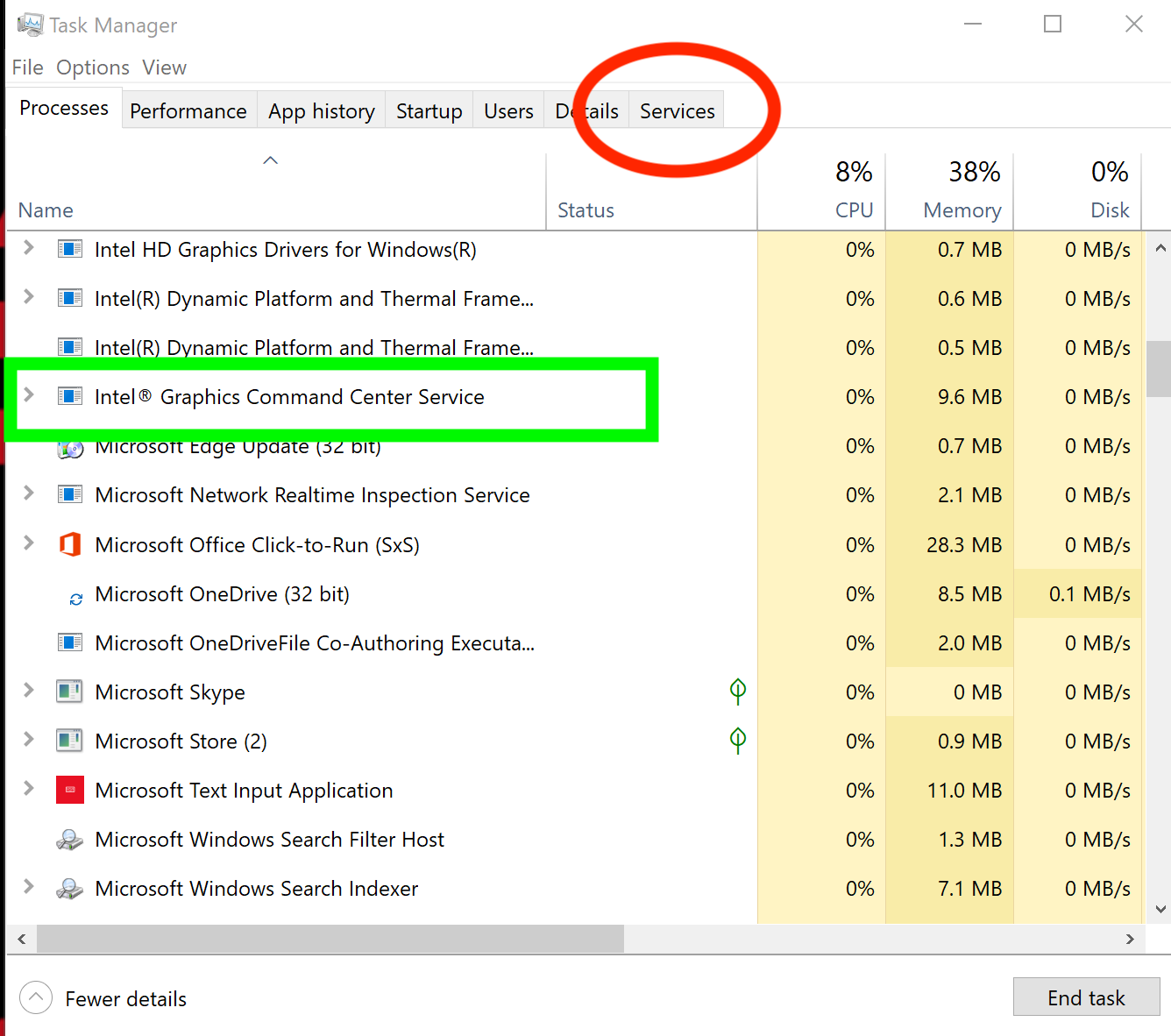Expand Microsoft Text Input Application row
Viewport: 1171px width, 1036px height.
[29, 789]
